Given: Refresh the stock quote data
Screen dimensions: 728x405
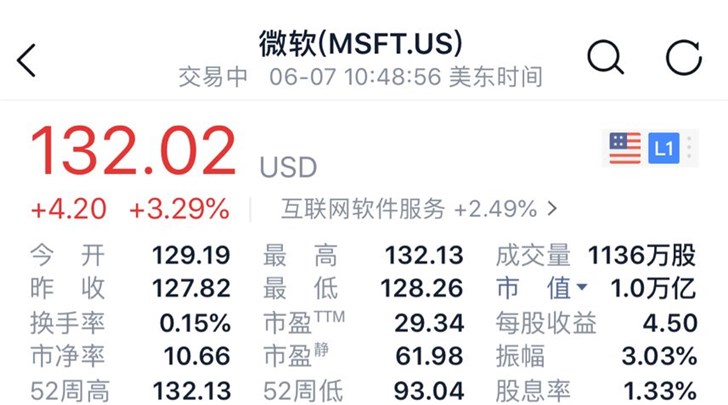Looking at the screenshot, I should tap(683, 58).
